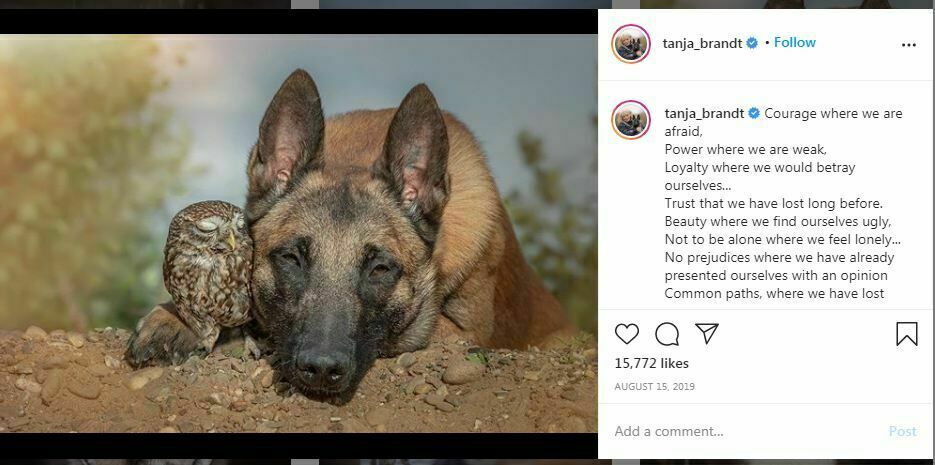View the 15,772 likes list

[651, 363]
